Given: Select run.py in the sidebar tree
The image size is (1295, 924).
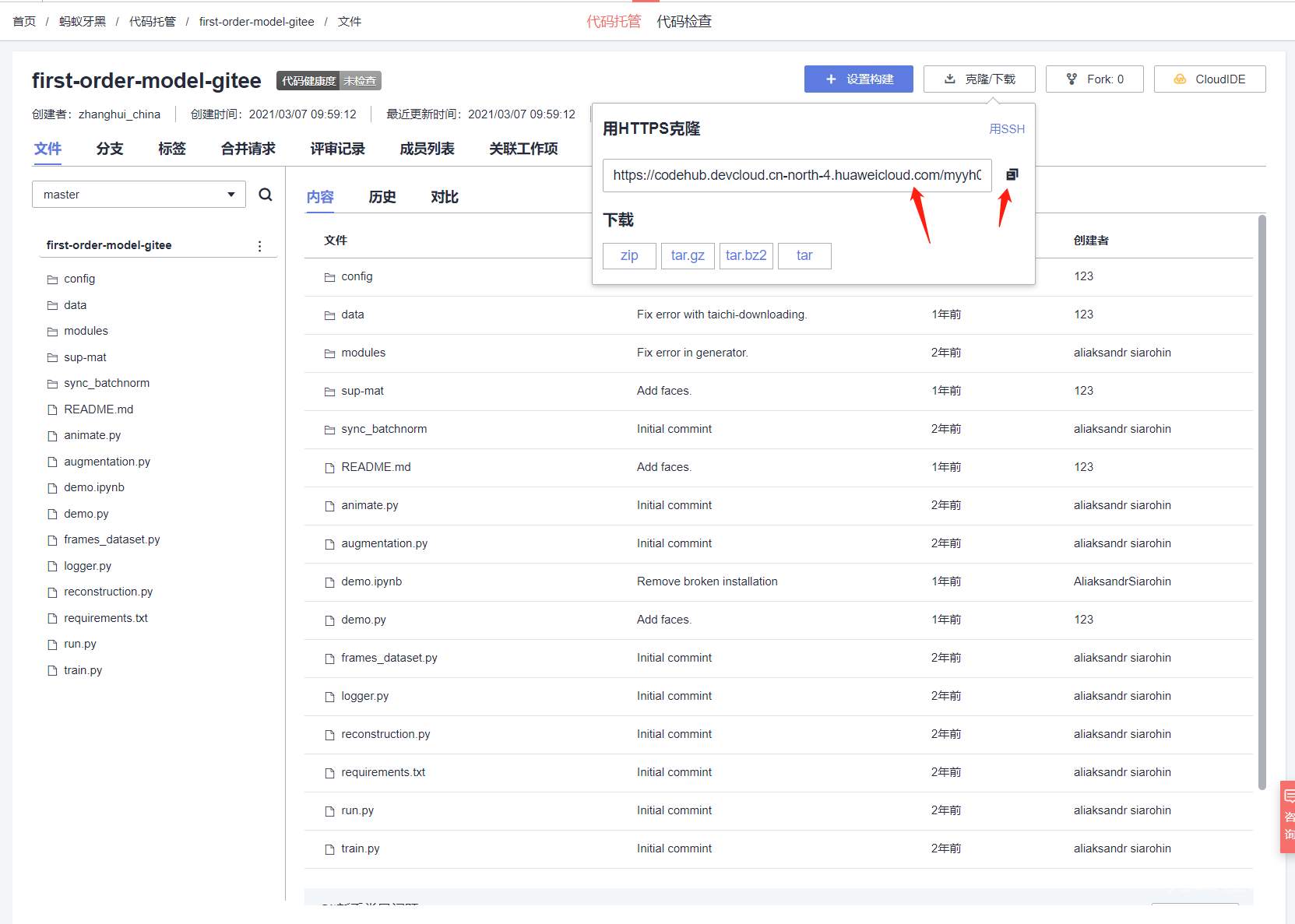Looking at the screenshot, I should coord(80,644).
